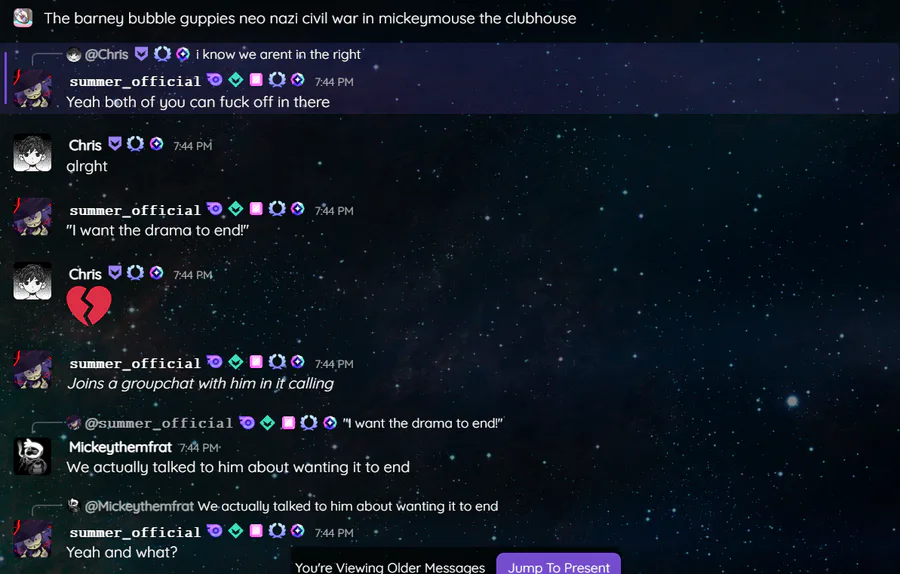The image size is (900, 574).
Task: Click Chris's purple shield badge above 'alrght'
Action: (115, 144)
